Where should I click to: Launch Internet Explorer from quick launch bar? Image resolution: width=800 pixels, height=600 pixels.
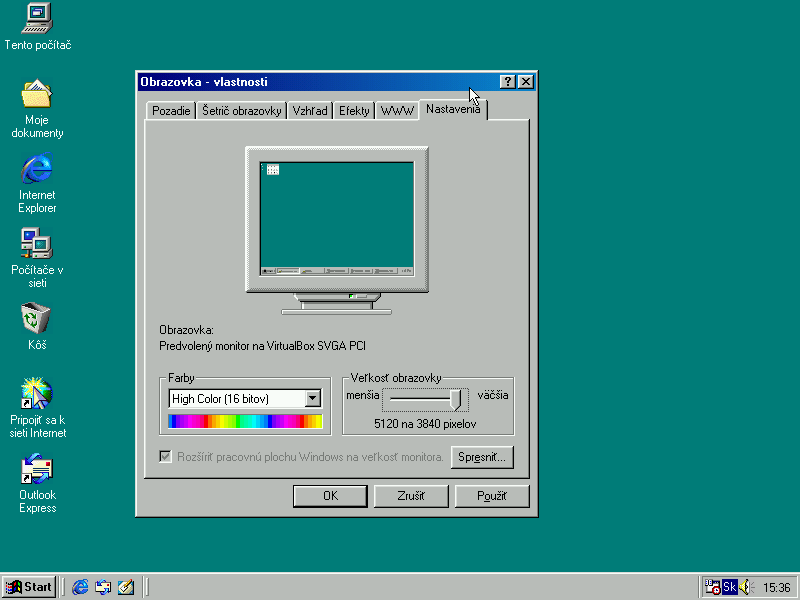tap(80, 587)
